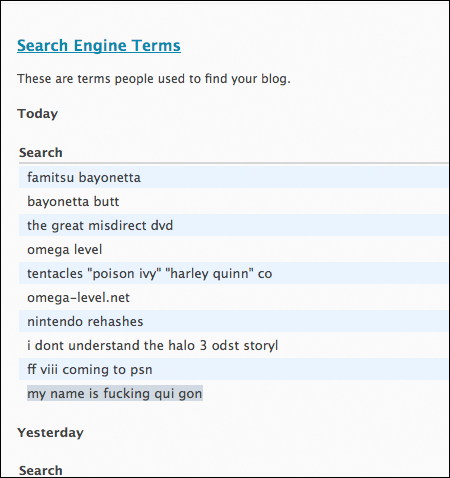Click the 'bayonetta butt' search term
The width and height of the screenshot is (450, 478).
tap(73, 202)
